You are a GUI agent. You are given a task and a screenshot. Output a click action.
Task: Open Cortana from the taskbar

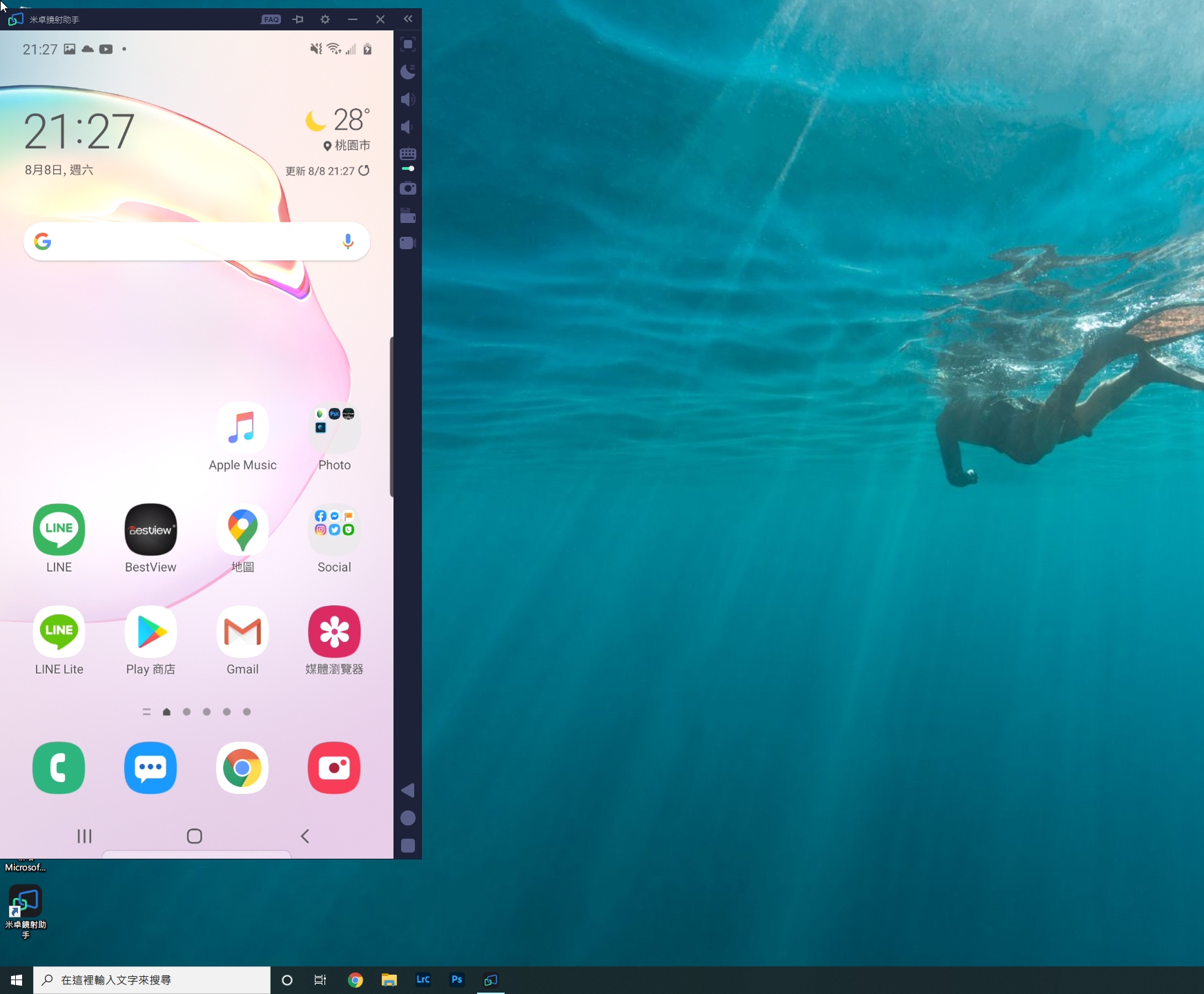click(287, 980)
